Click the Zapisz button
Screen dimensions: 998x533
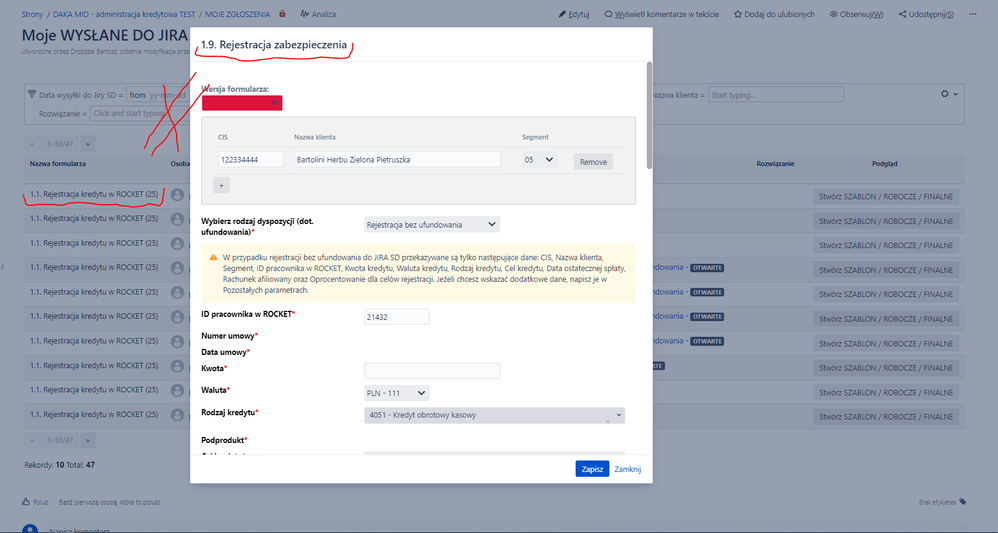coord(592,469)
